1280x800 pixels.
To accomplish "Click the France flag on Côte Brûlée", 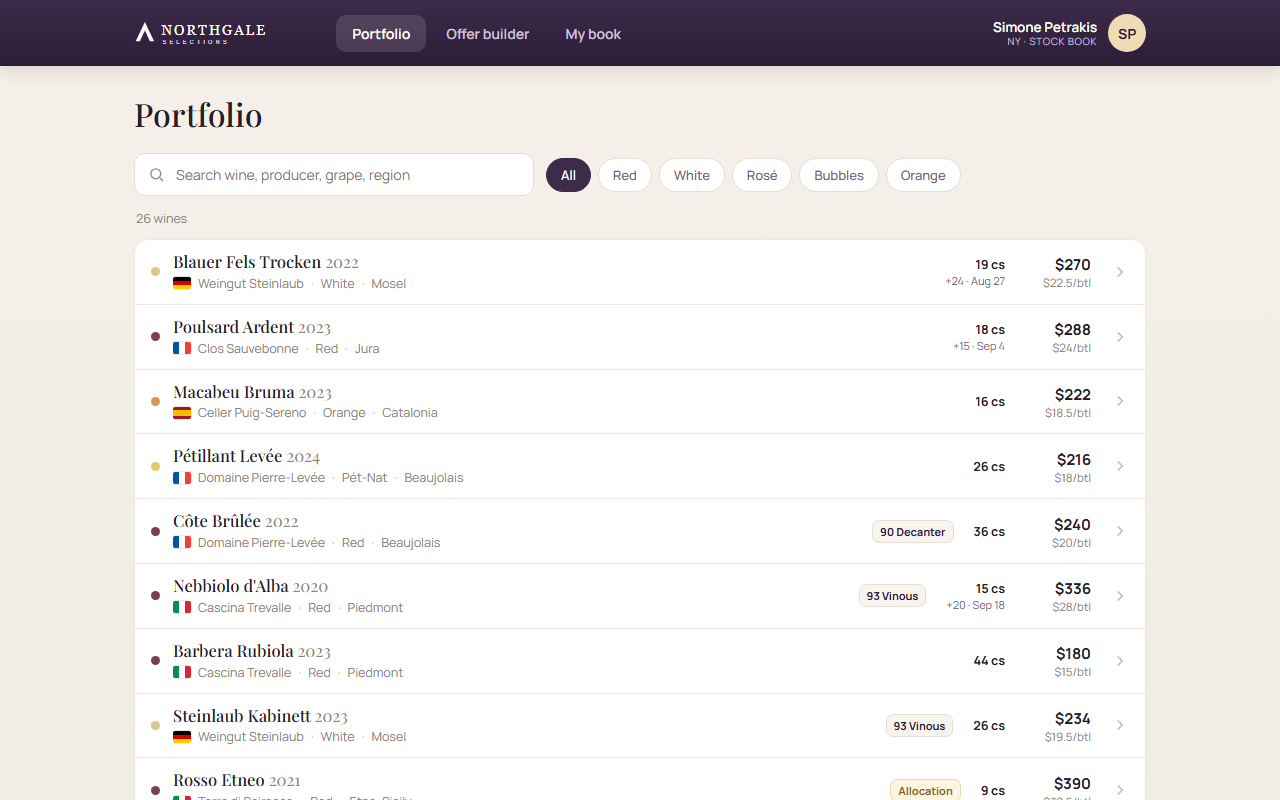I will 182,543.
